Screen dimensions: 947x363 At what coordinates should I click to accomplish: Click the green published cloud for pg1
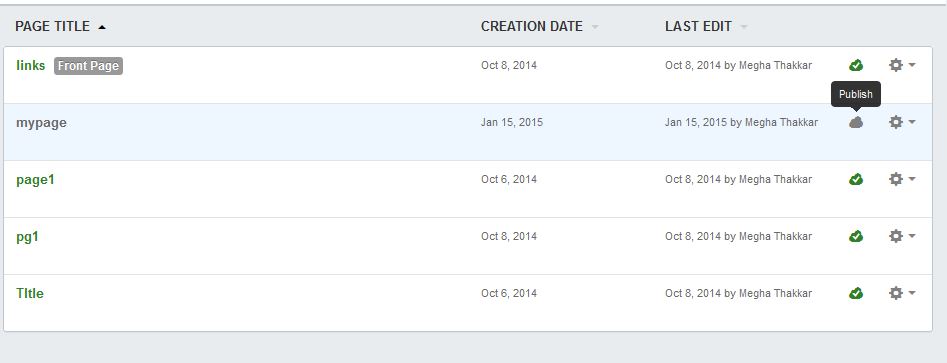point(856,236)
